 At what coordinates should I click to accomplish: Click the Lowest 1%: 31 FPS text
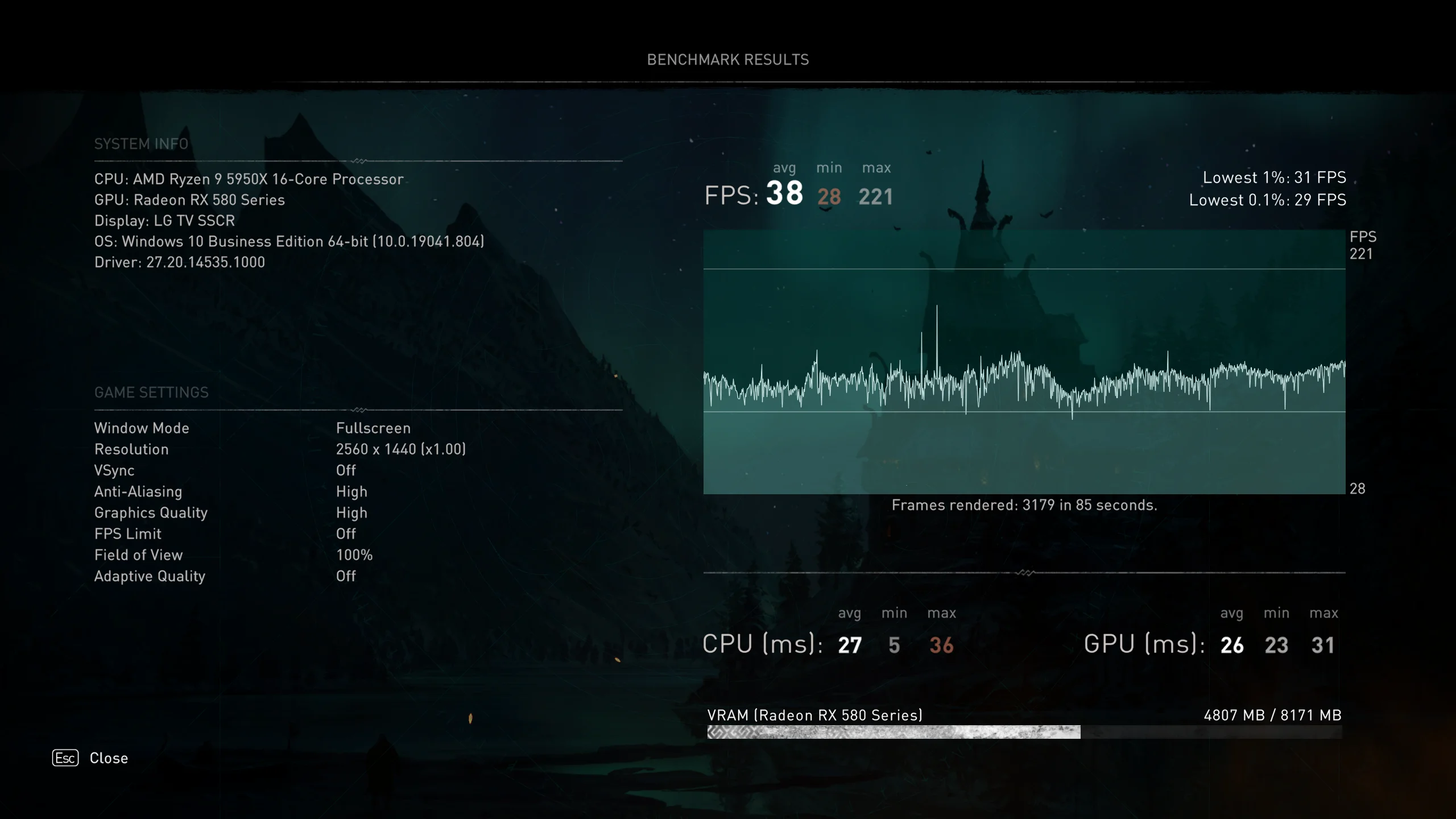[x=1274, y=177]
